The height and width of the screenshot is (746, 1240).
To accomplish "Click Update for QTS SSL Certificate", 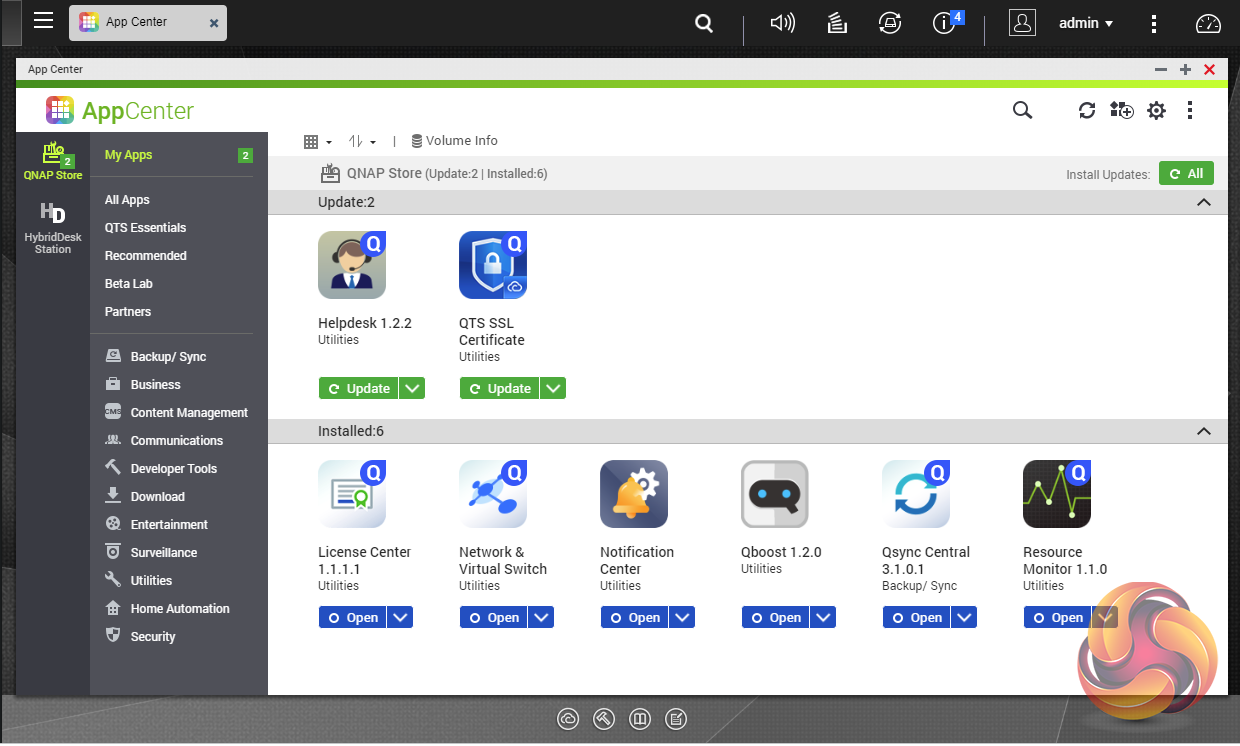I will (x=499, y=388).
